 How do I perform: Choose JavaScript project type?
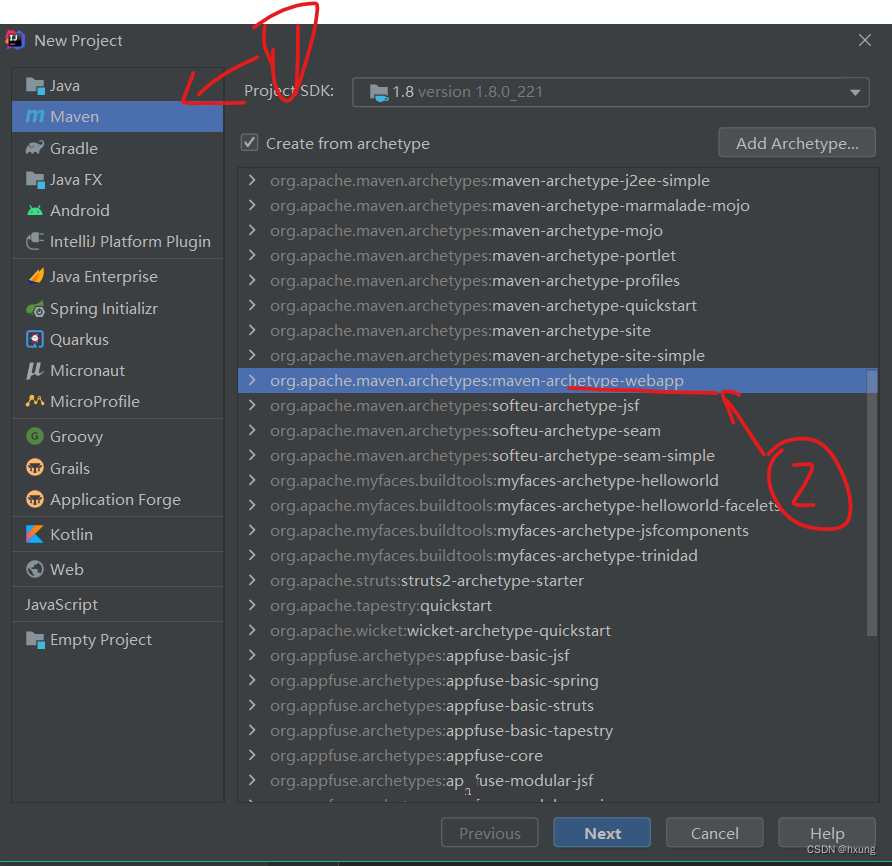pos(61,604)
